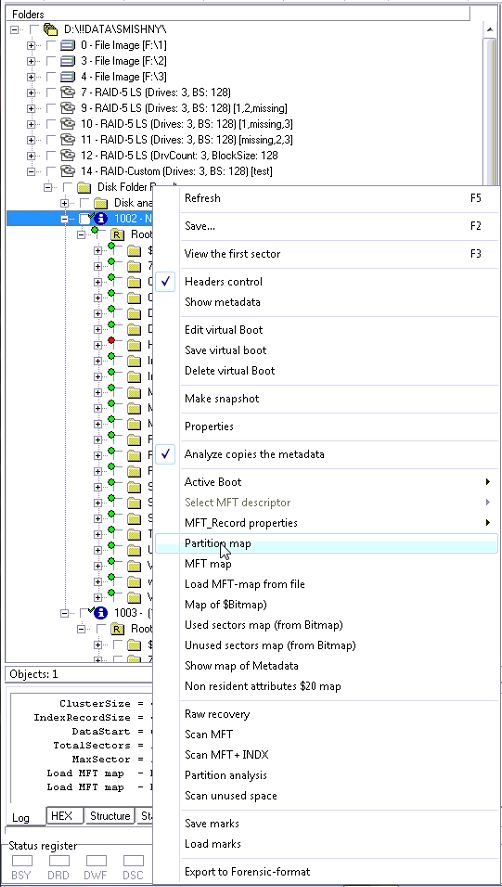The width and height of the screenshot is (502, 887).
Task: Click the disk icon of 3 - File Image [F:\2]
Action: tap(68, 61)
